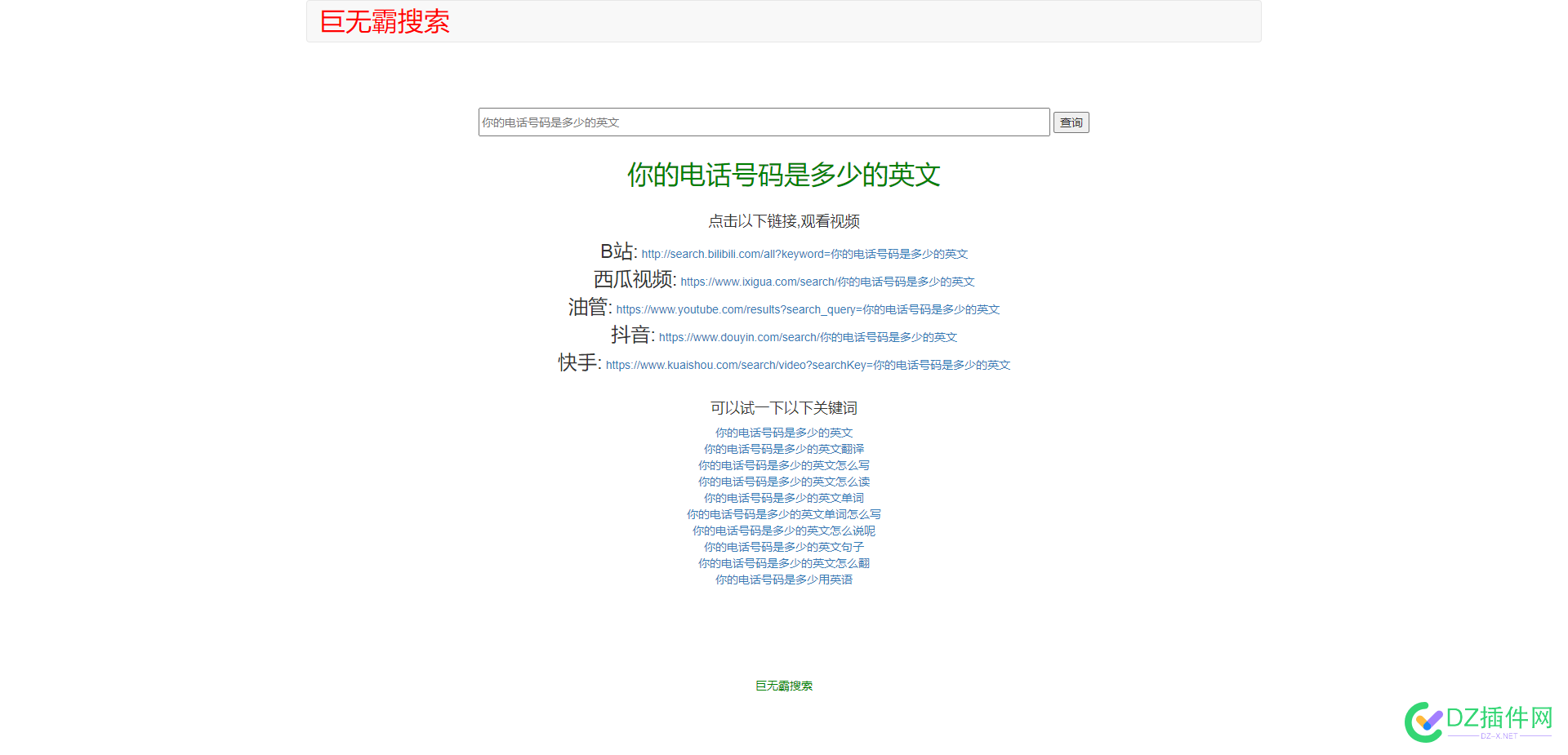Open keyword ending in 英文怎么翻
Image resolution: width=1568 pixels, height=755 pixels.
[x=784, y=563]
